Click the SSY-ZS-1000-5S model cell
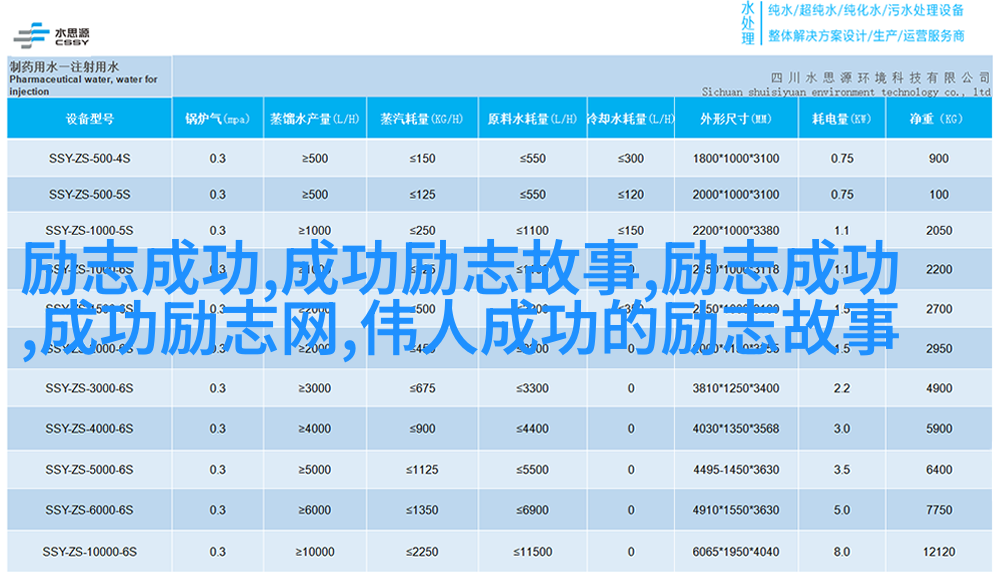The image size is (1000, 581). [89, 230]
